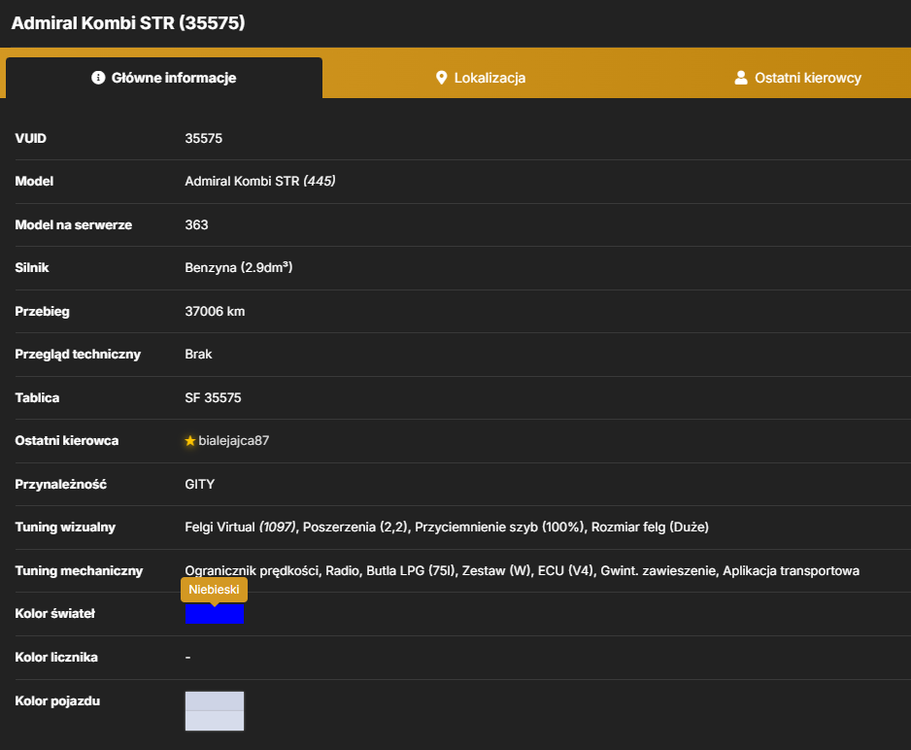This screenshot has height=750, width=911.
Task: Click the Tuning mechaniczny value starting Ogranicznik prędkości
Action: (x=522, y=571)
